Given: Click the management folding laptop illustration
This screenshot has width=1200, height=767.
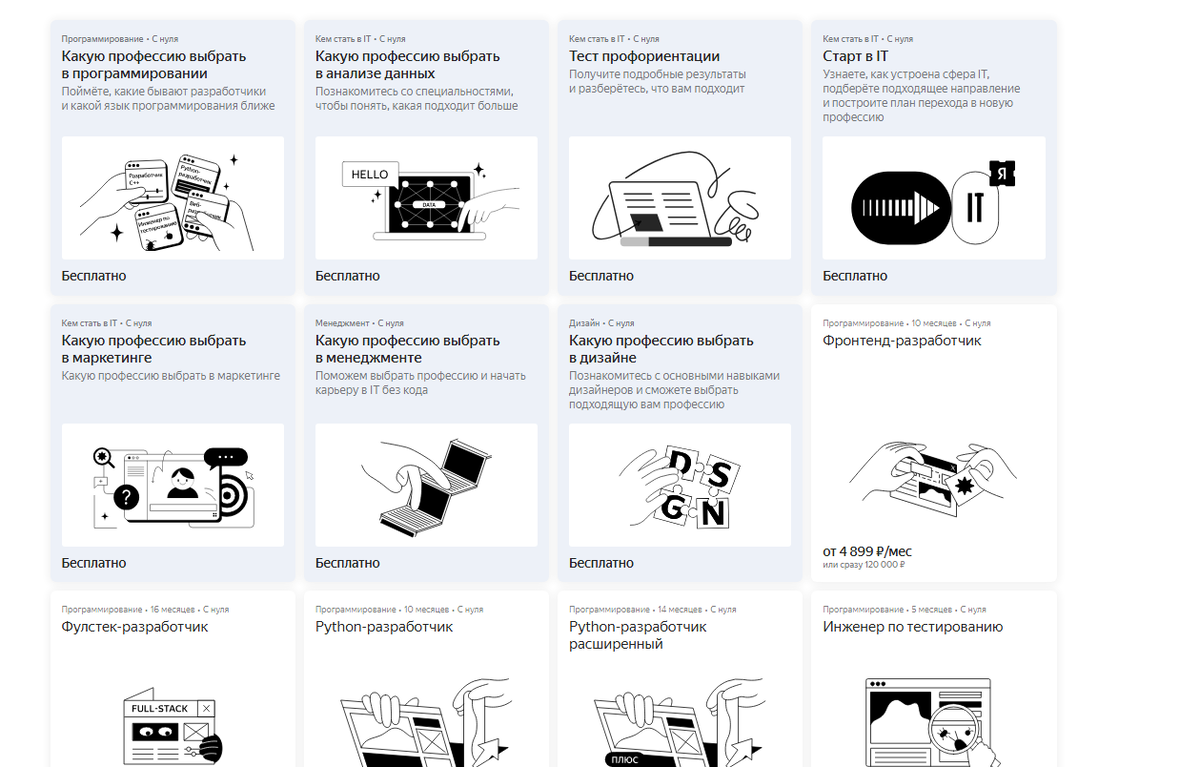Looking at the screenshot, I should tap(426, 485).
